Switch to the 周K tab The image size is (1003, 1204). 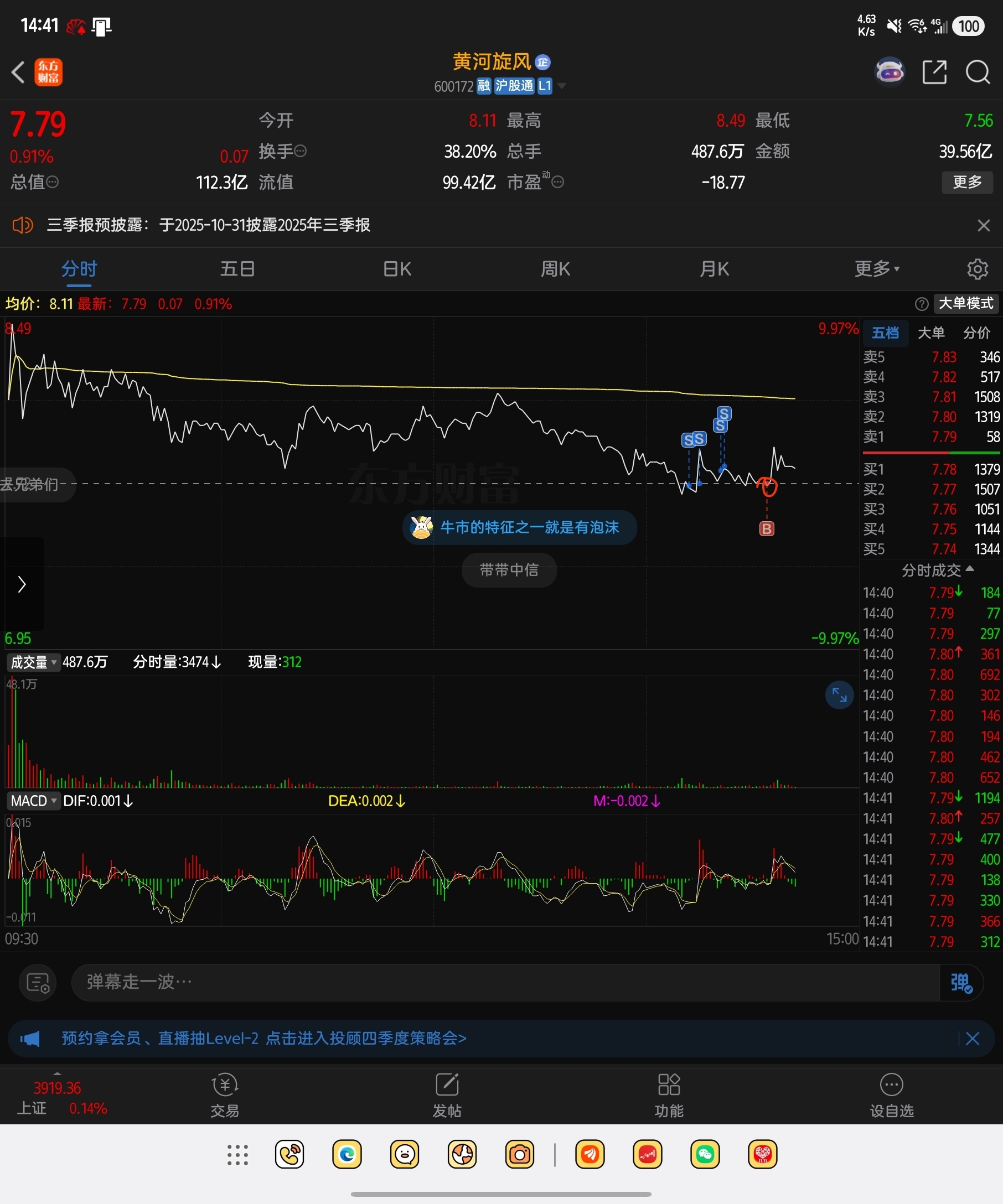point(555,269)
